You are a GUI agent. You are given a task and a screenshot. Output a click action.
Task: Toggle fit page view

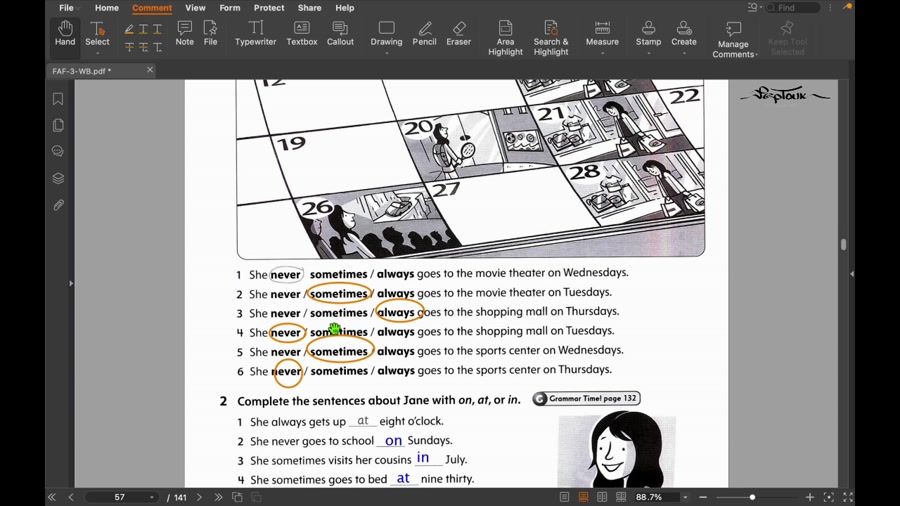click(x=829, y=497)
